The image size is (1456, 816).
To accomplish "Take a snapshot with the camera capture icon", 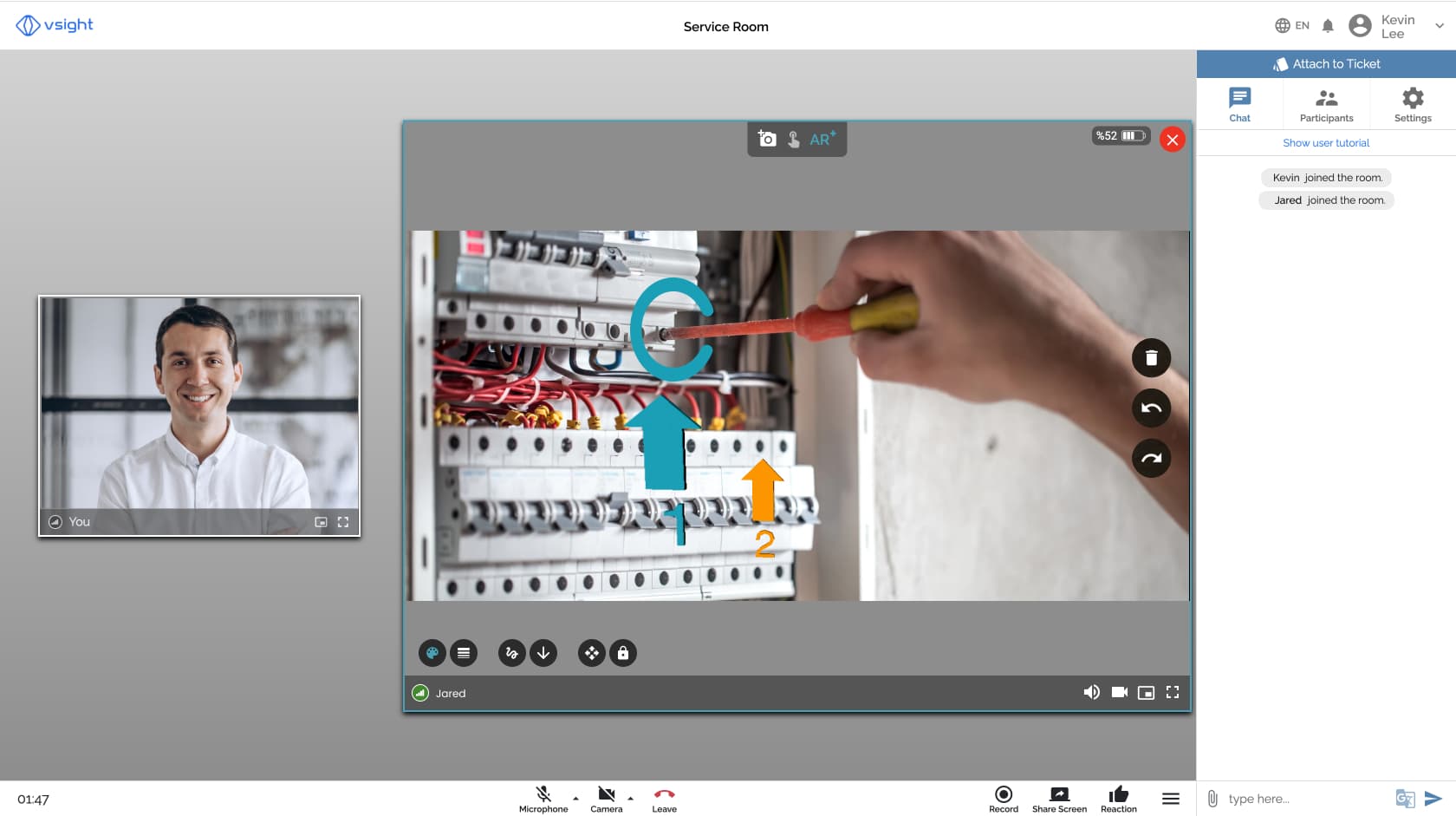I will 766,139.
